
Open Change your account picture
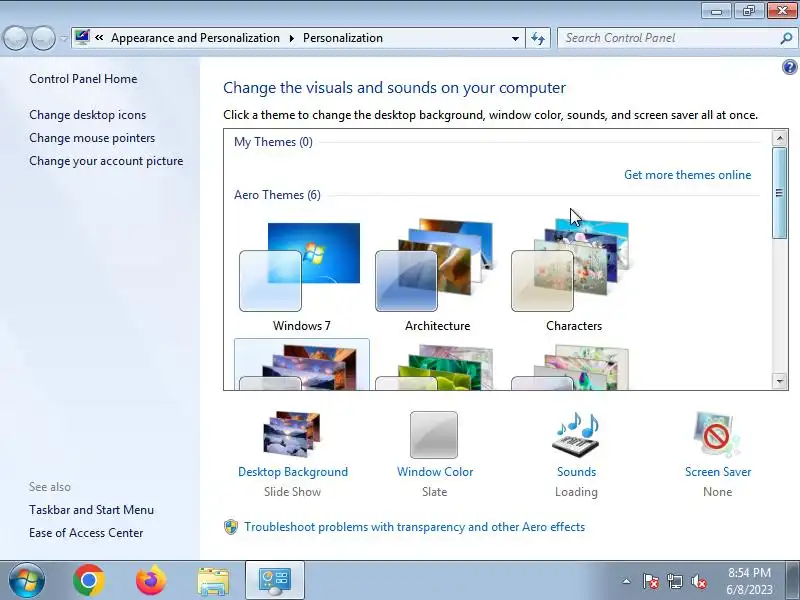(106, 161)
